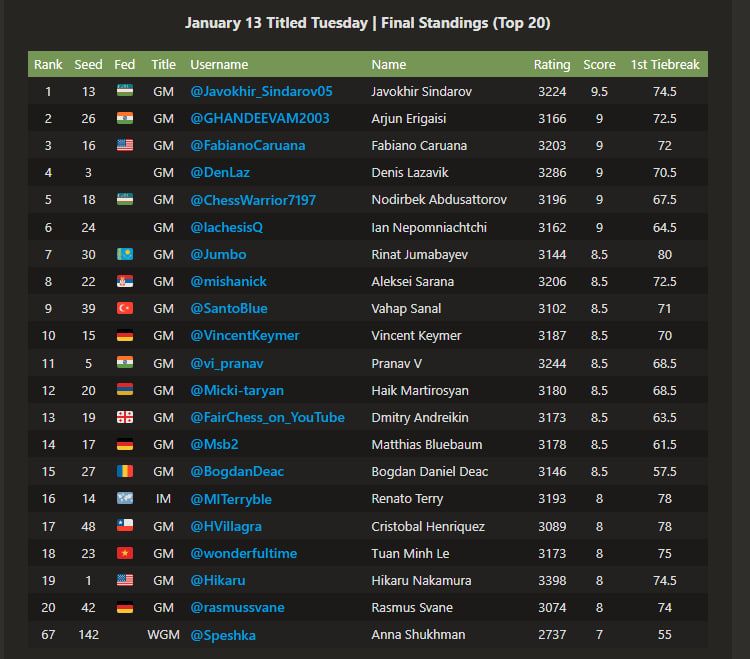The height and width of the screenshot is (659, 750).
Task: Click the 1st Tiebreak column header
Action: tap(665, 64)
